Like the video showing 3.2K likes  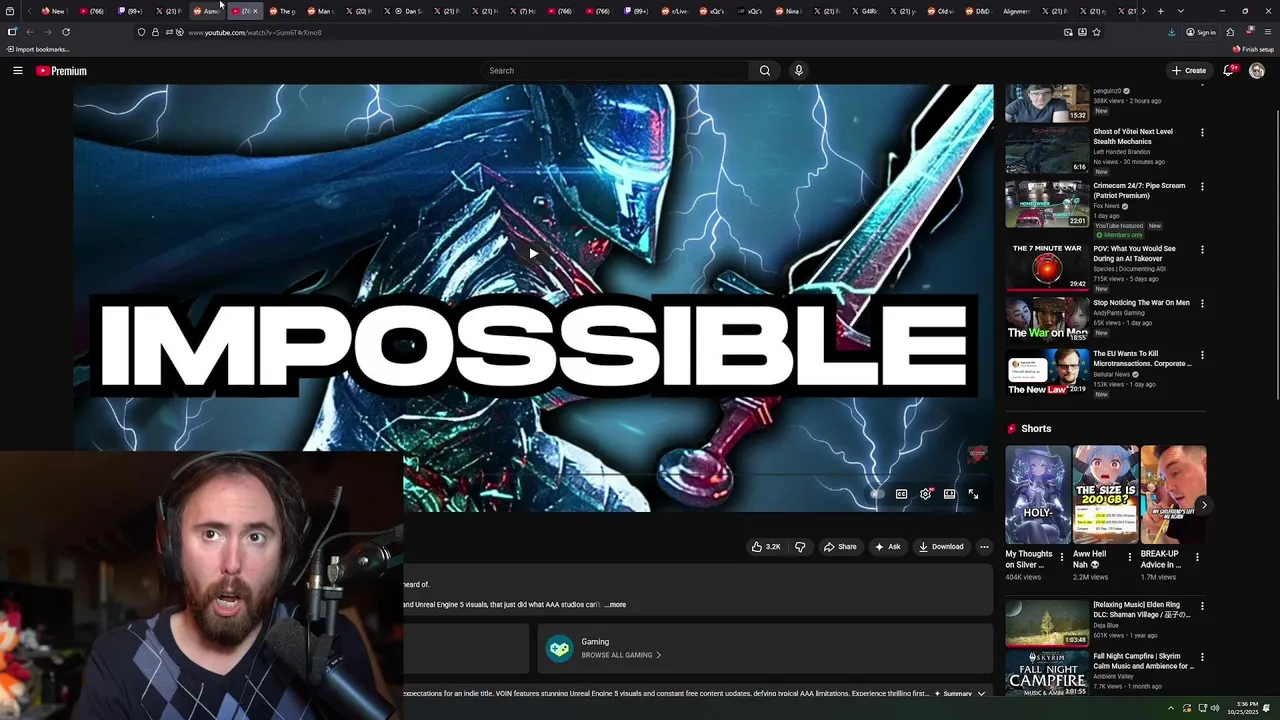point(765,547)
